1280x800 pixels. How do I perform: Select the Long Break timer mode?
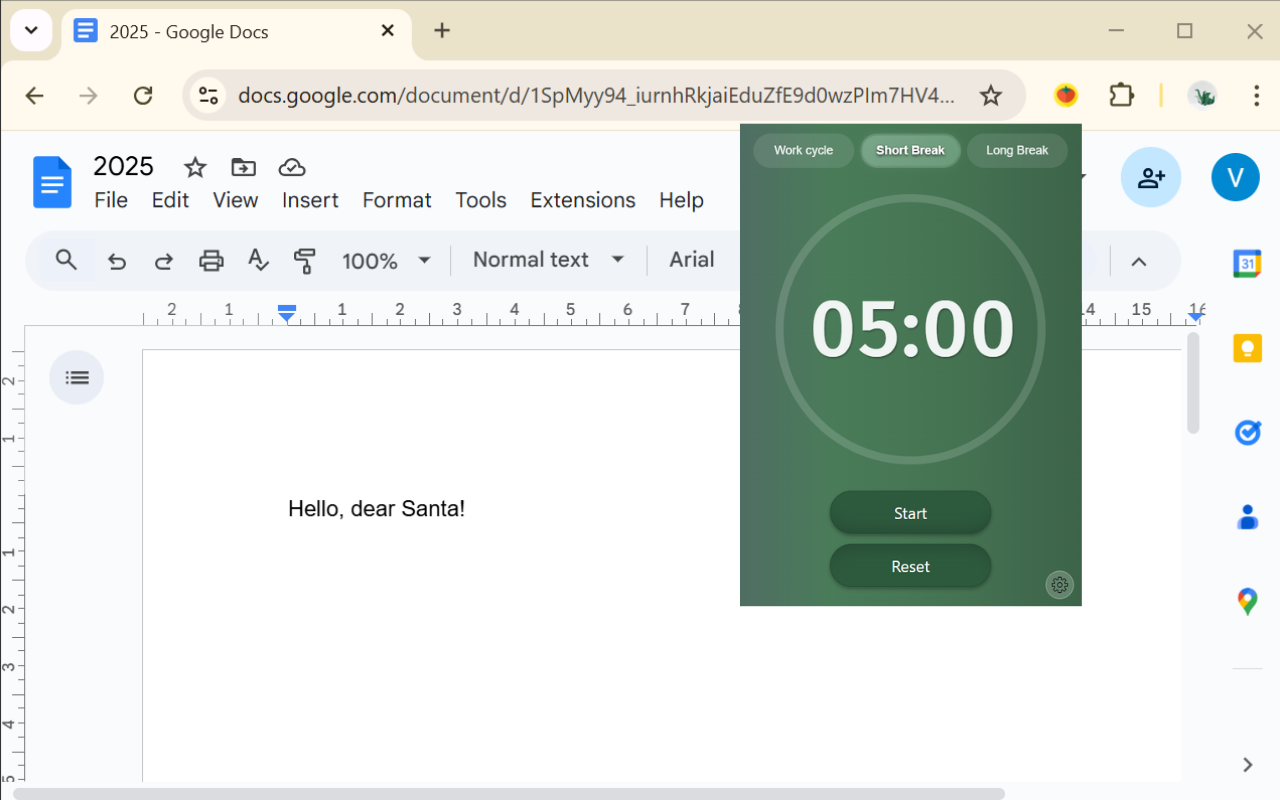[x=1017, y=150]
